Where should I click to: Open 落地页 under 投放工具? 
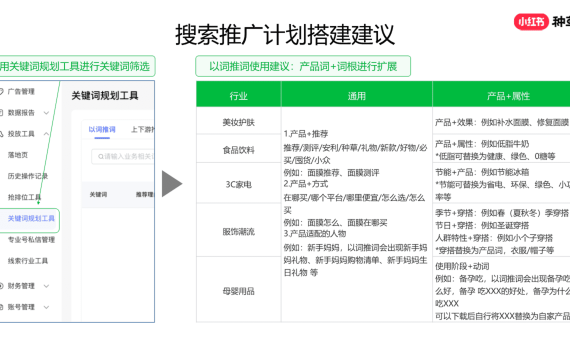pos(18,155)
